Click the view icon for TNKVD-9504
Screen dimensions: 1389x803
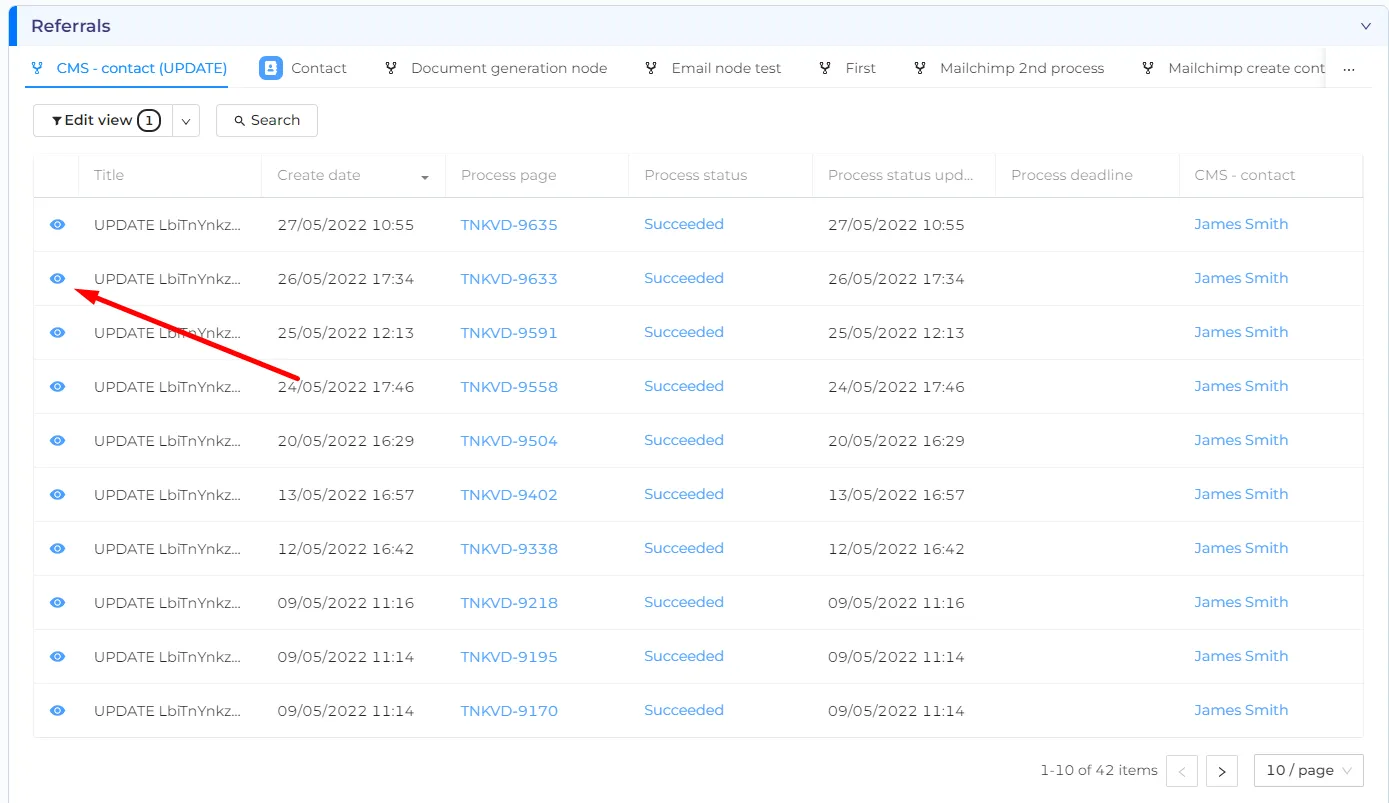(57, 441)
